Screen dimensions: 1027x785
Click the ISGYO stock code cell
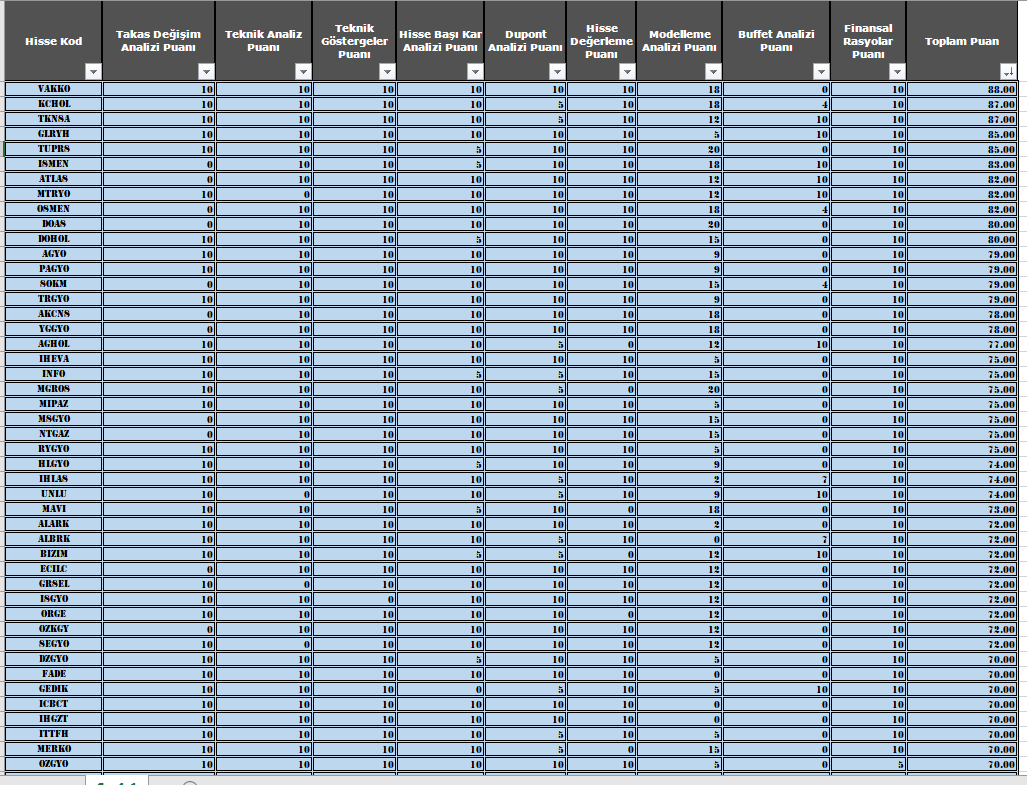click(54, 599)
